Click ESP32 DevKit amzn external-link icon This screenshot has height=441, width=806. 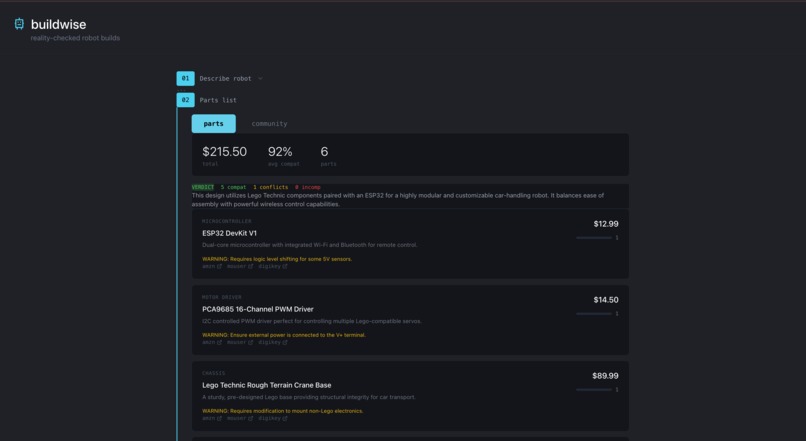click(219, 266)
